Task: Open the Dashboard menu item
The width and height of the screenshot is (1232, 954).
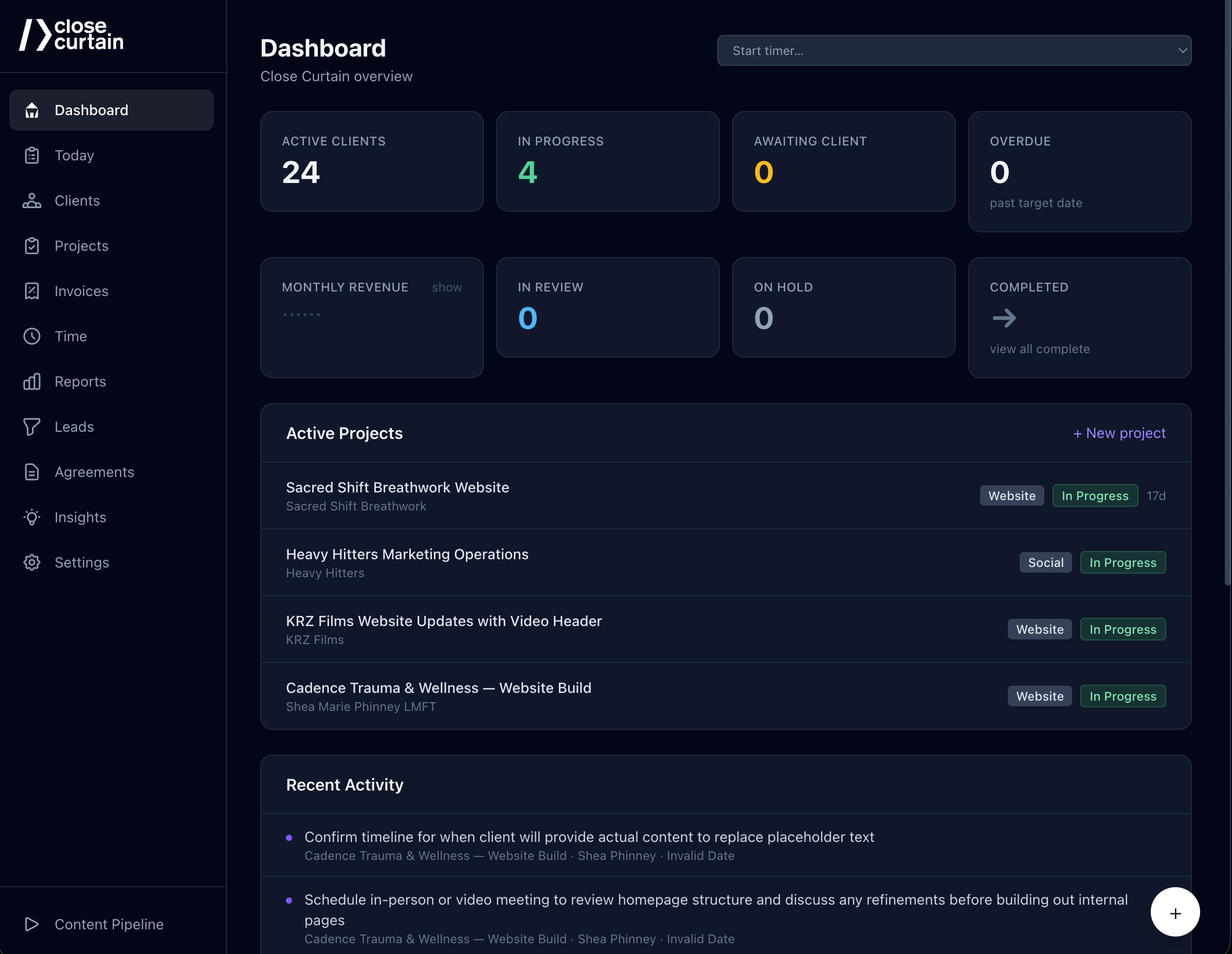Action: [112, 111]
